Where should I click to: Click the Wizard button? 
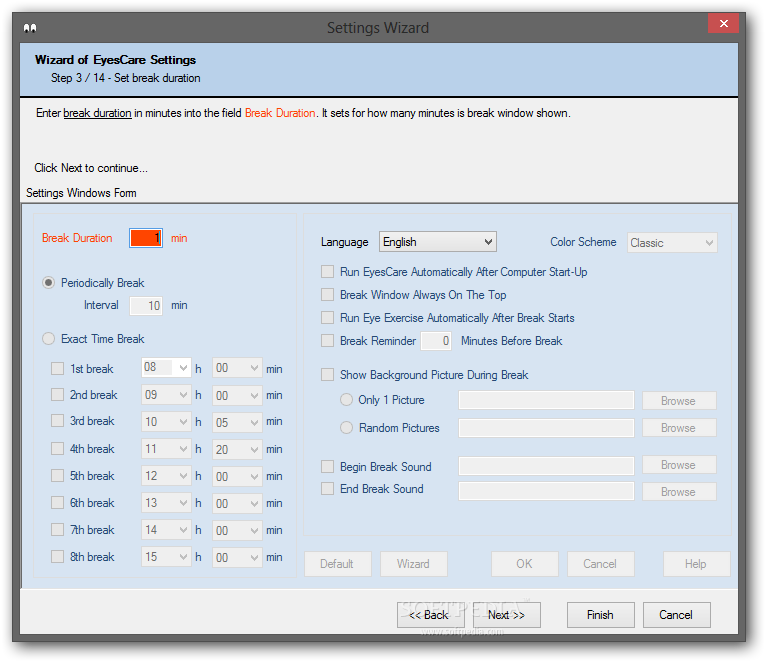pyautogui.click(x=414, y=564)
